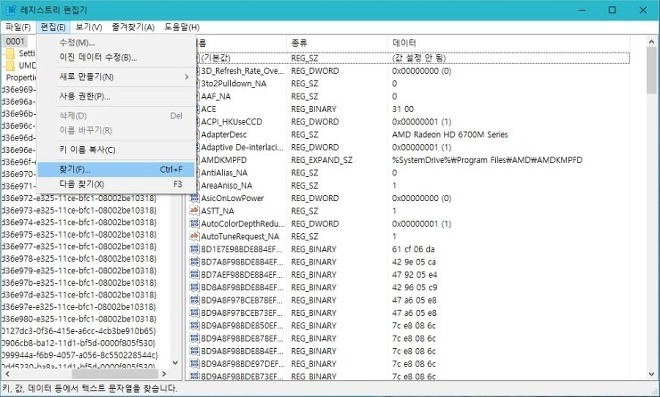Select the AAF_NA value name
660x397 pixels.
click(216, 96)
